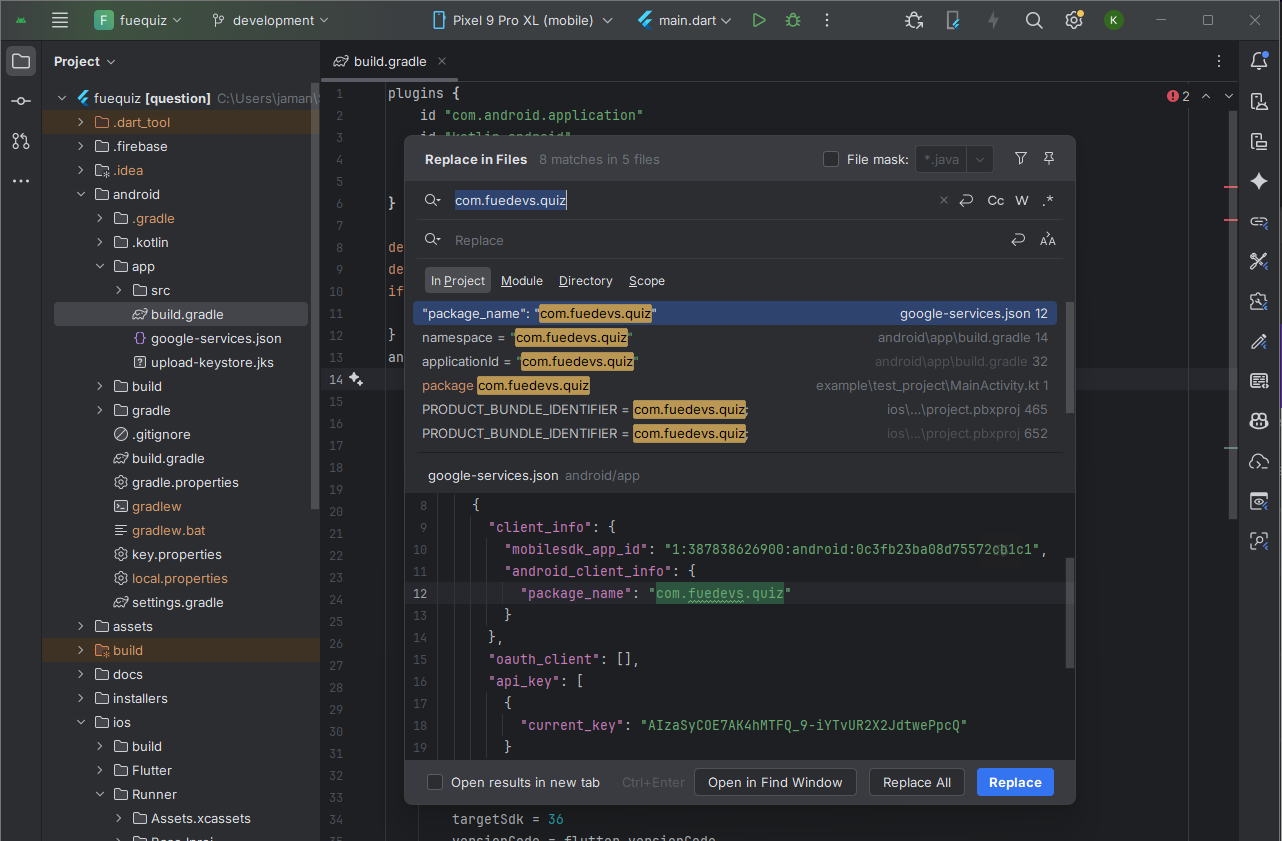Click the filter icon in Replace dialog

point(1020,159)
